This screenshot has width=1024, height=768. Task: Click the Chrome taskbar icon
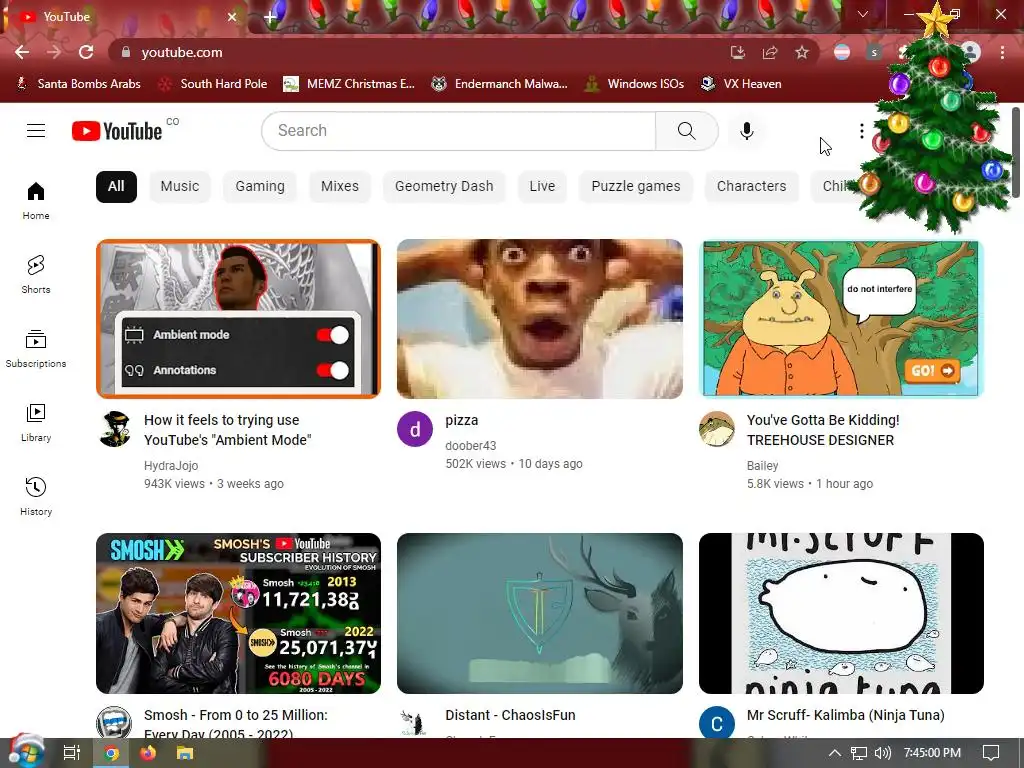tap(112, 753)
